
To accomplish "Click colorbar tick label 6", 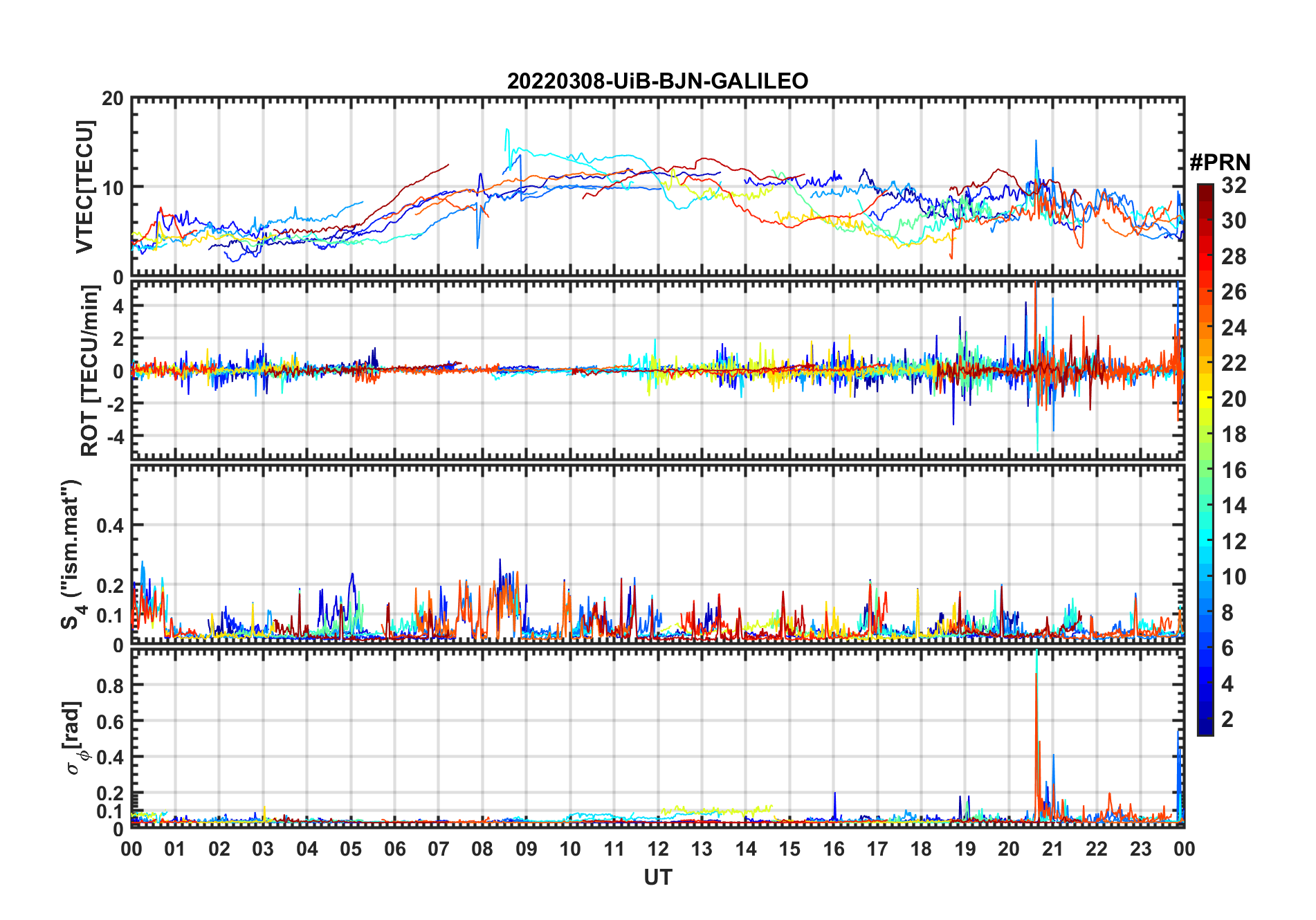I will pos(1227,648).
